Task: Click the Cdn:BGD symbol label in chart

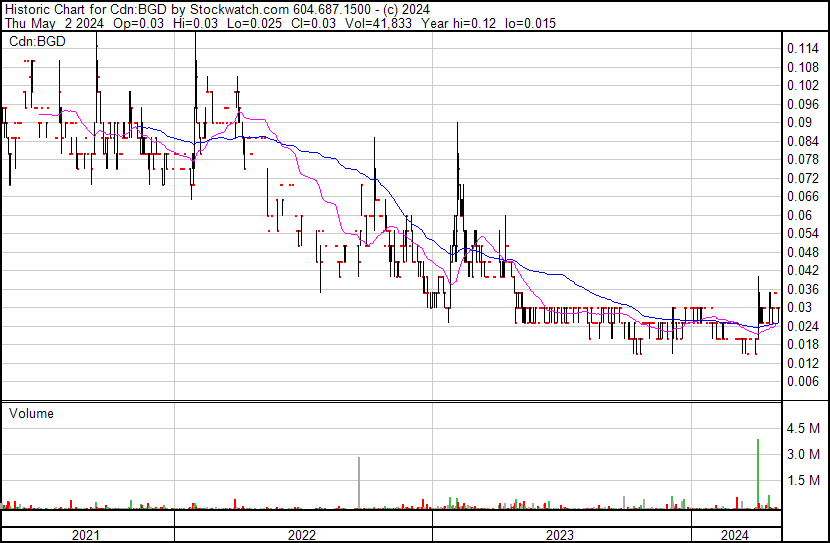Action: coord(37,41)
